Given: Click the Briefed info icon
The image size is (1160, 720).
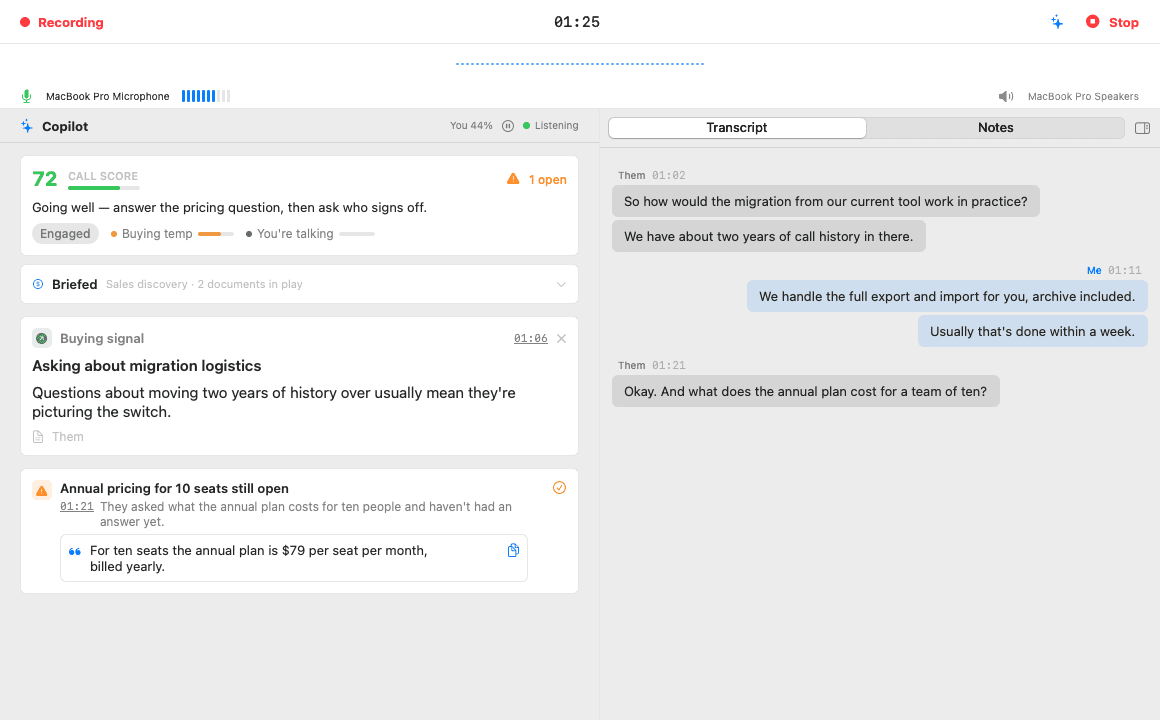Looking at the screenshot, I should tap(38, 284).
